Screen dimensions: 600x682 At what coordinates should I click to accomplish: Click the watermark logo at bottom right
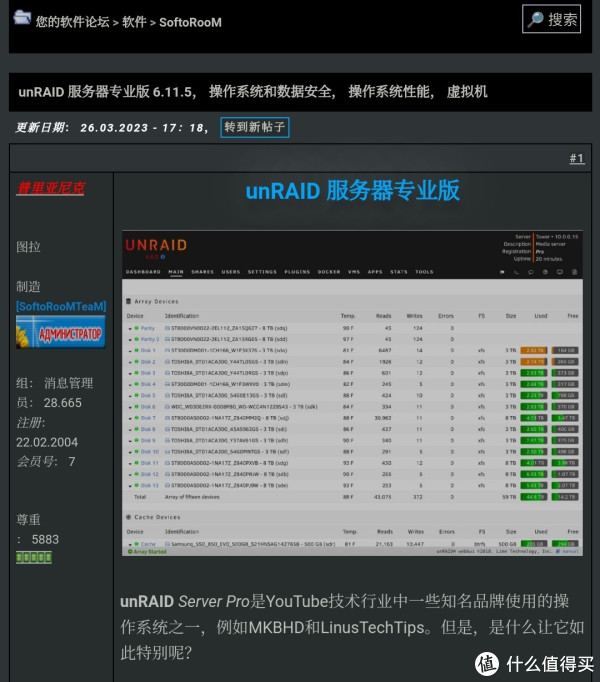tap(487, 662)
